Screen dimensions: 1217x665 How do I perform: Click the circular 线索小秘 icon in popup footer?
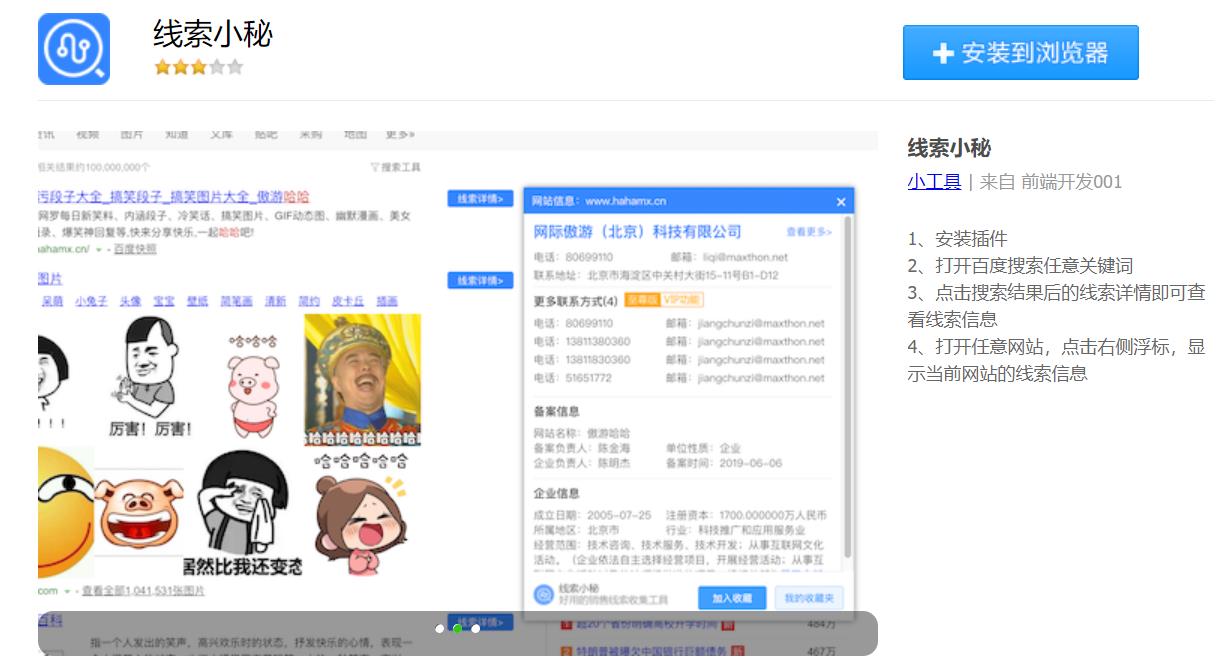tap(542, 593)
